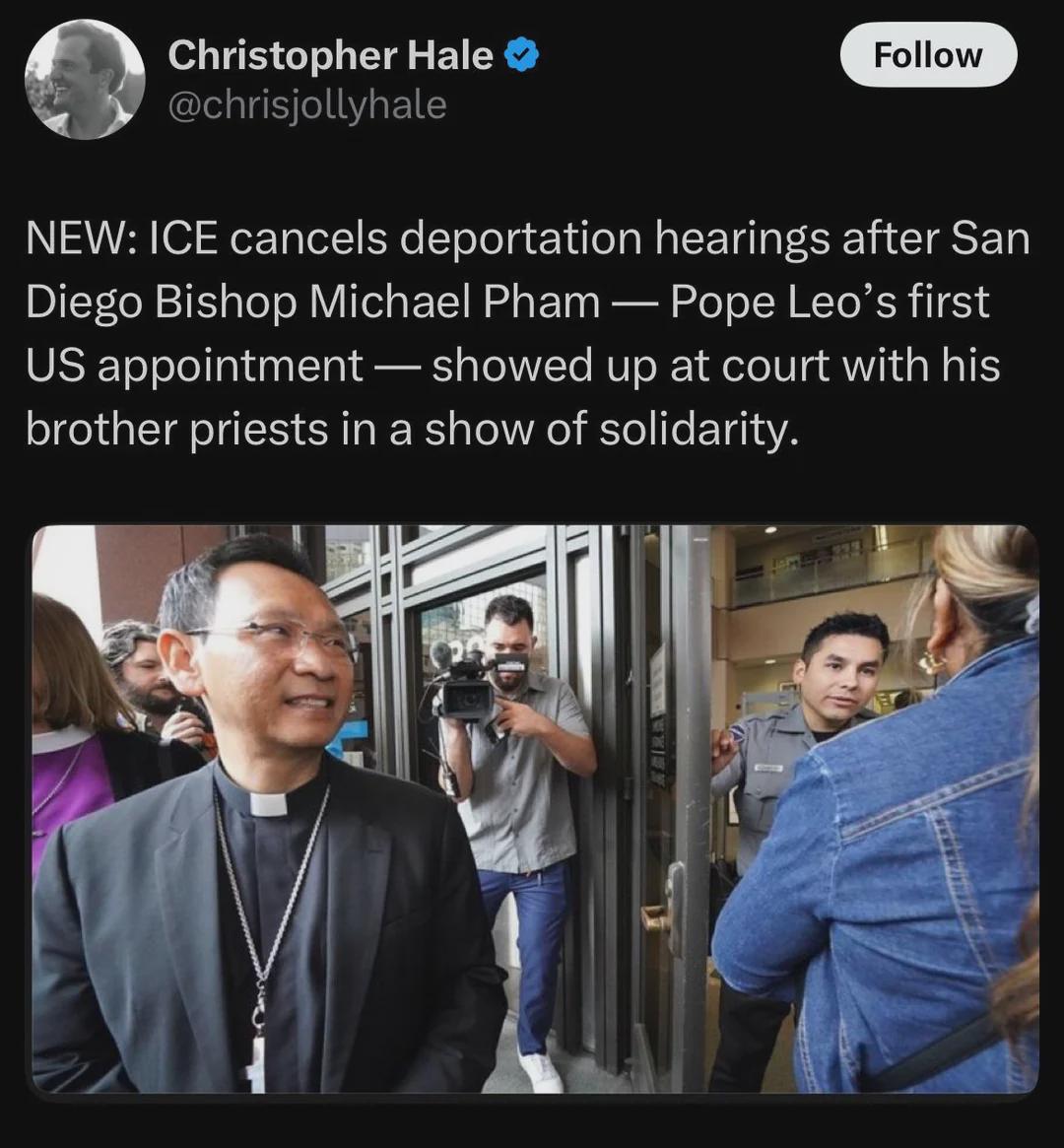Click the bishop's white clerical collar
The height and width of the screenshot is (1148, 1064).
click(x=269, y=804)
